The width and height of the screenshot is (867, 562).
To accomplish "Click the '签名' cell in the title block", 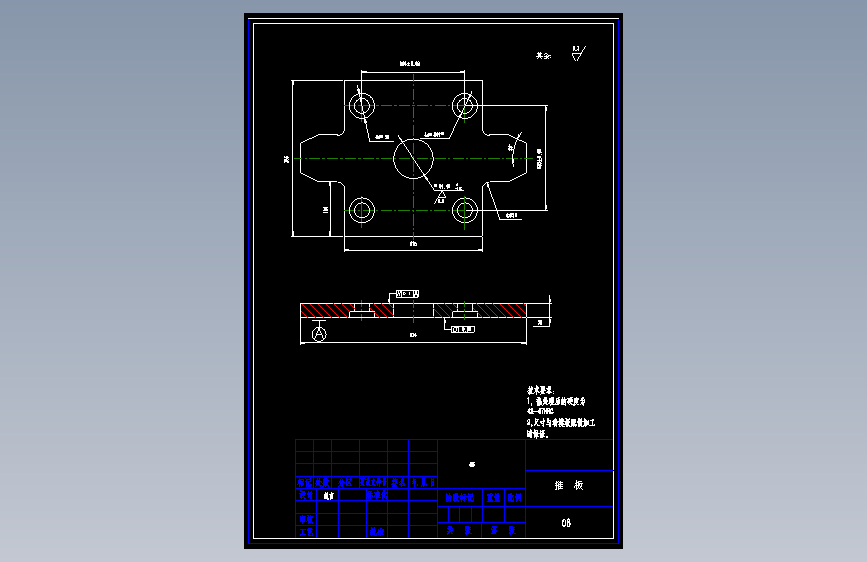I will click(x=398, y=482).
